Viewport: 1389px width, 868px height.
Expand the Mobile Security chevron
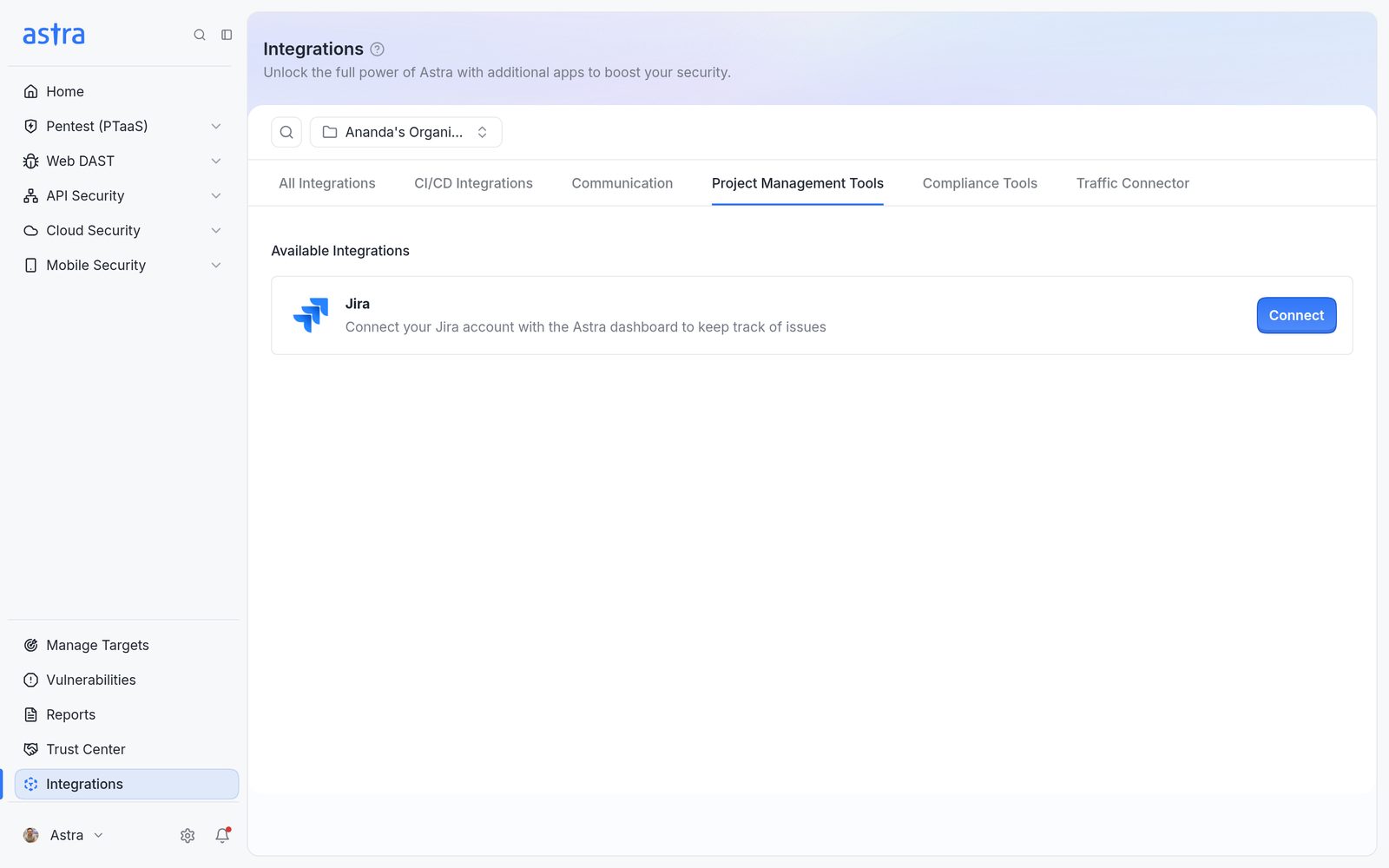click(216, 265)
